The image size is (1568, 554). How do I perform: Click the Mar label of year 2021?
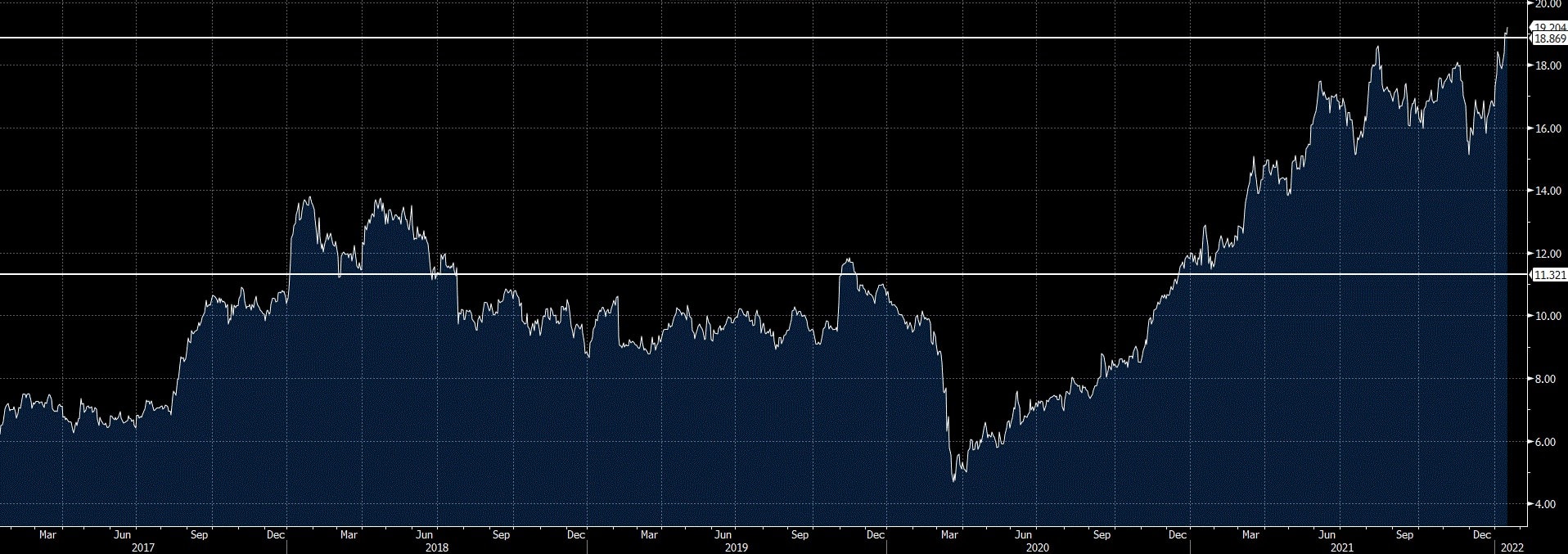(x=1250, y=535)
